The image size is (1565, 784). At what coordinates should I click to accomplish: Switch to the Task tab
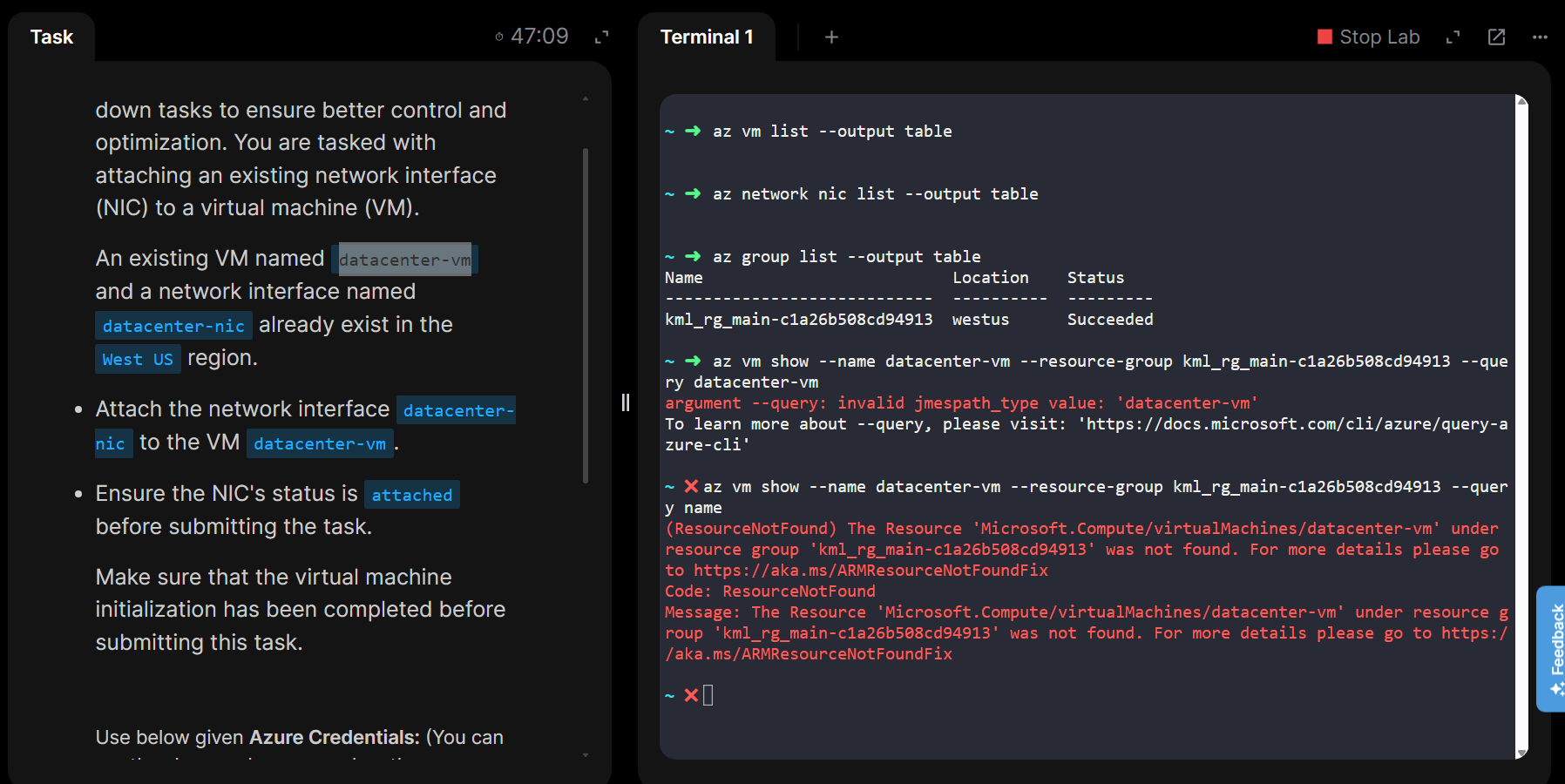[x=51, y=37]
